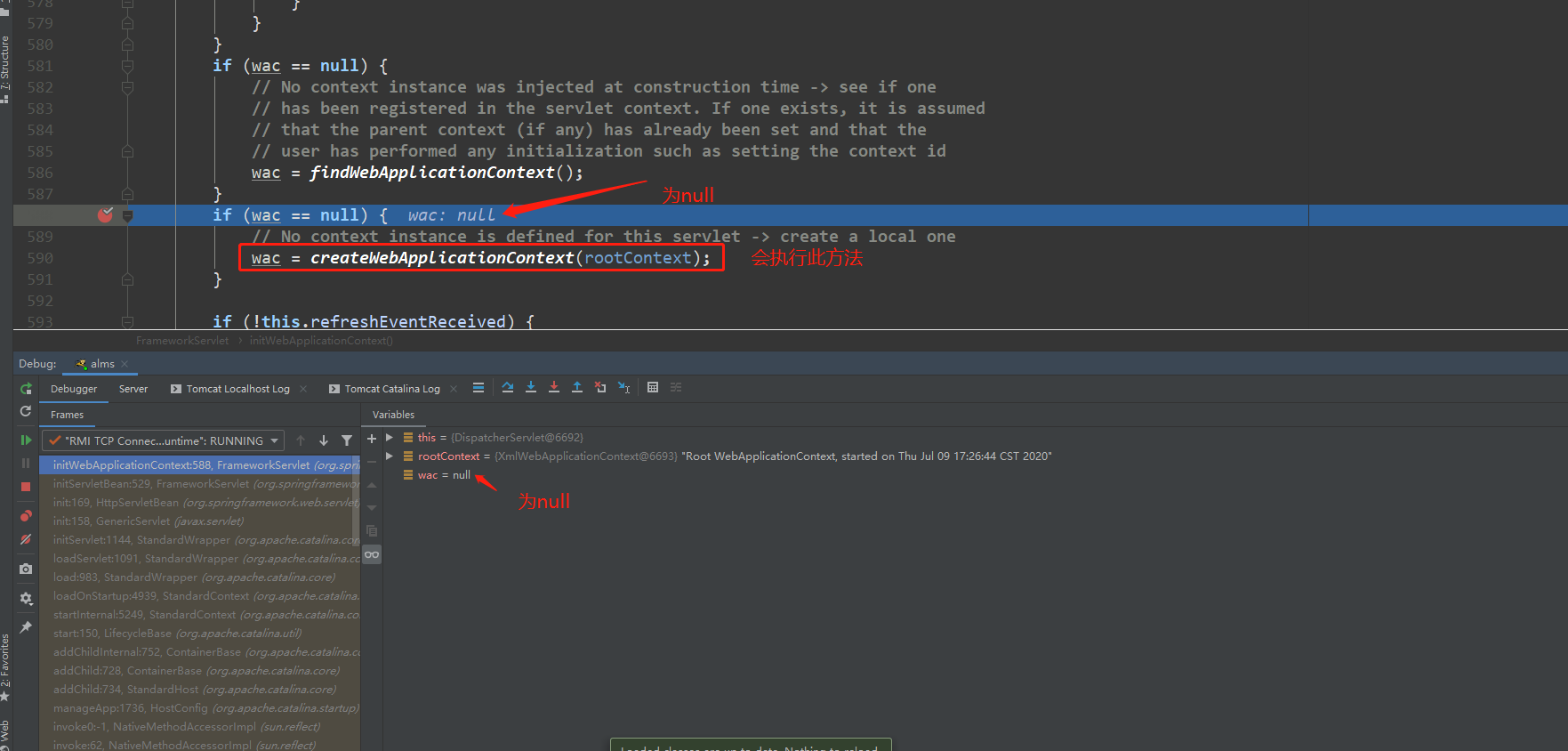The width and height of the screenshot is (1568, 751).
Task: Select the Frames tab
Action: point(67,415)
